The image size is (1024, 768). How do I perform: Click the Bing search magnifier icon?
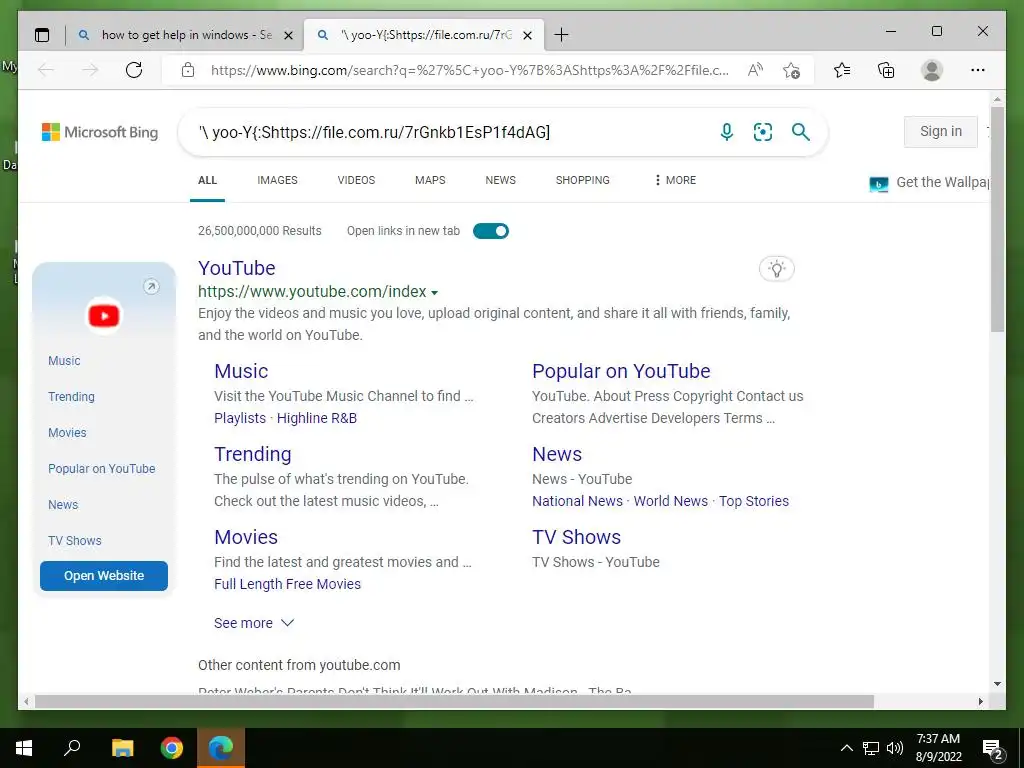pos(801,132)
